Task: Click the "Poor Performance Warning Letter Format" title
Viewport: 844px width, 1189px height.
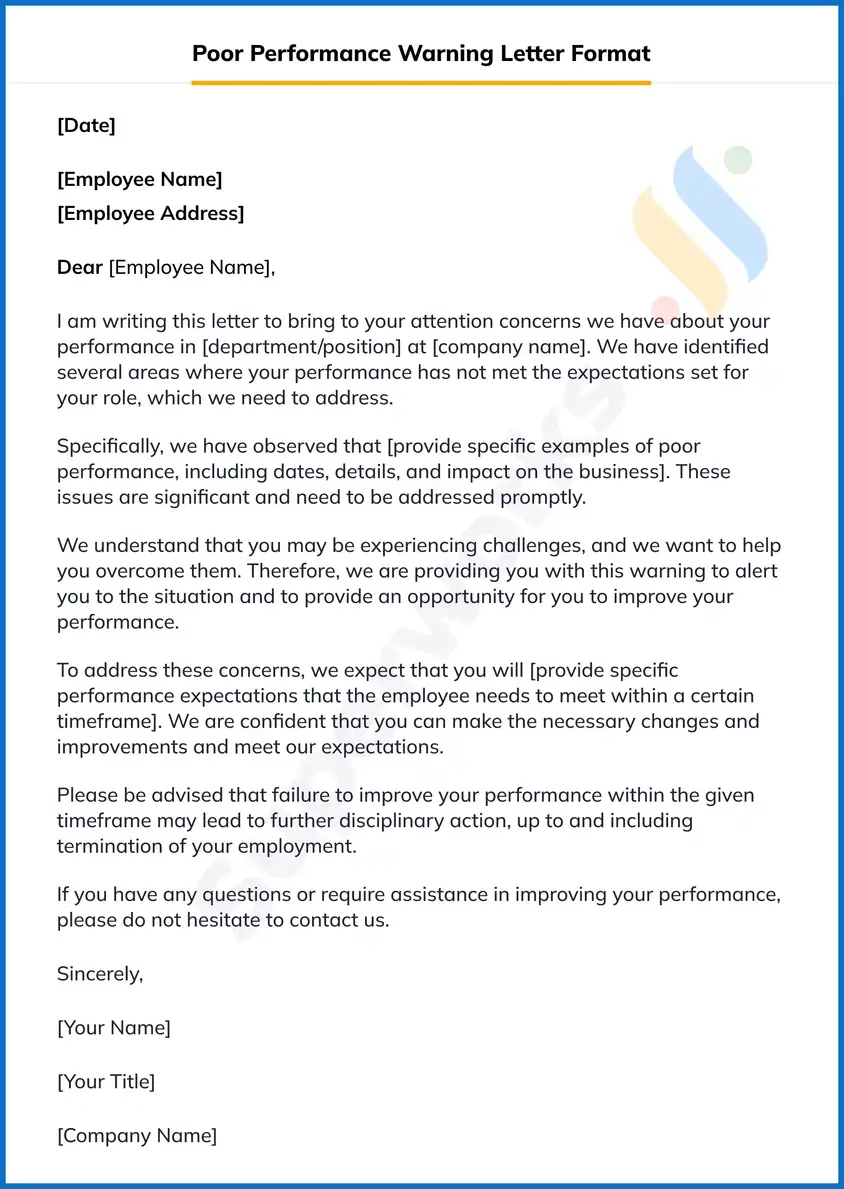Action: pos(421,53)
